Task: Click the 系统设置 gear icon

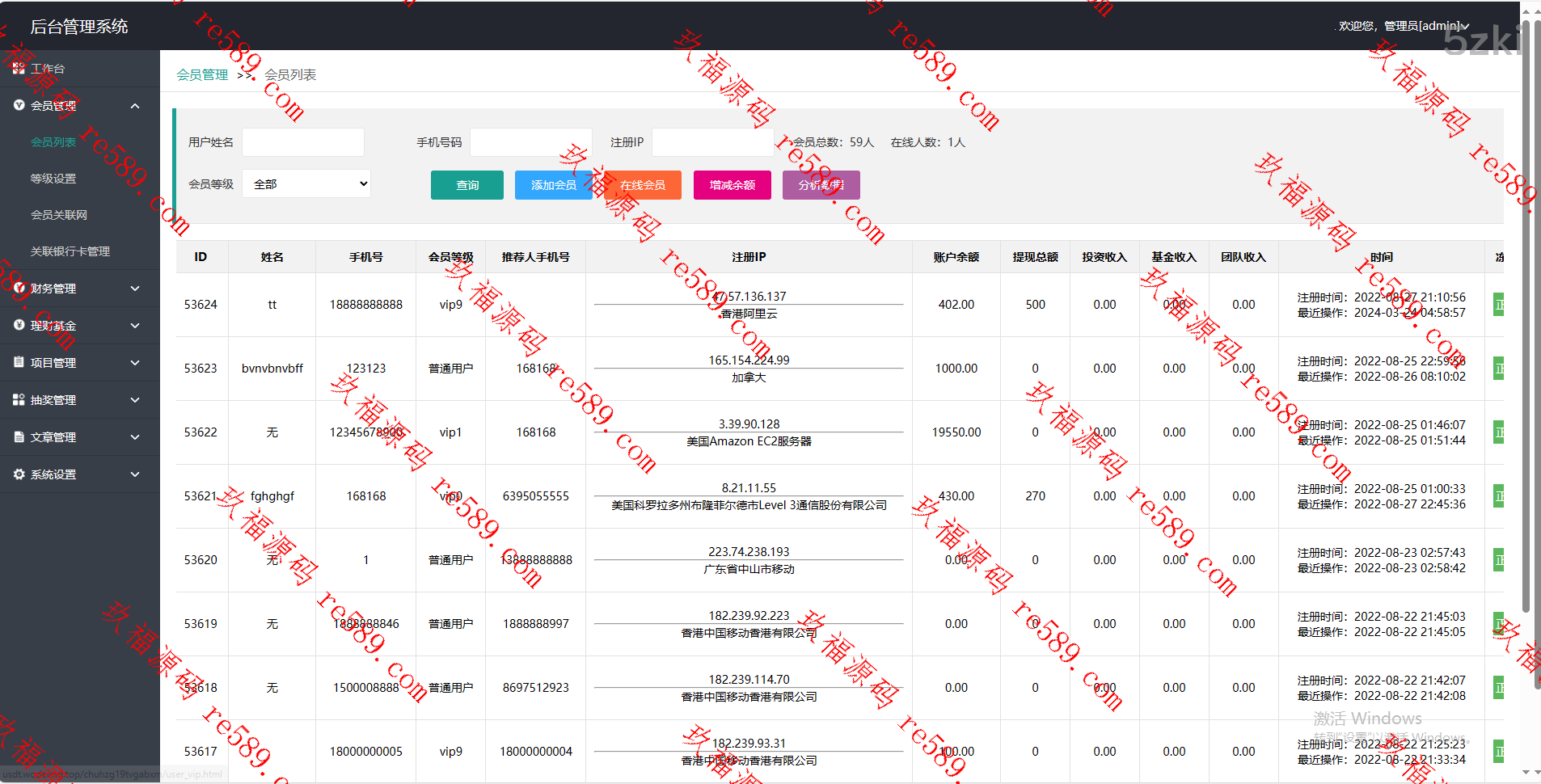Action: 19,474
